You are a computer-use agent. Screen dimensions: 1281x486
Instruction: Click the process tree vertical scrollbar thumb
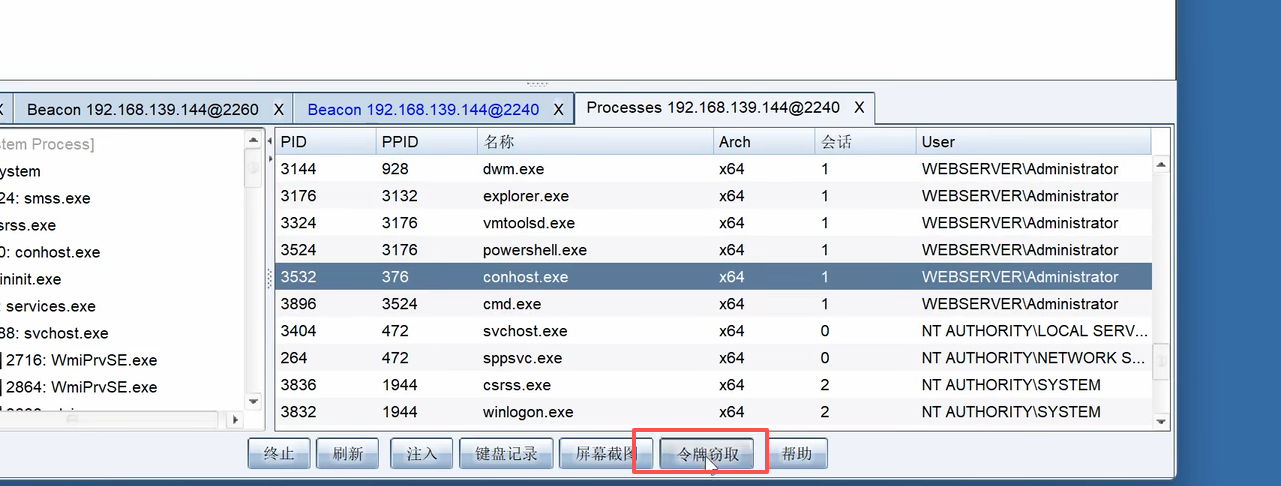(x=253, y=169)
